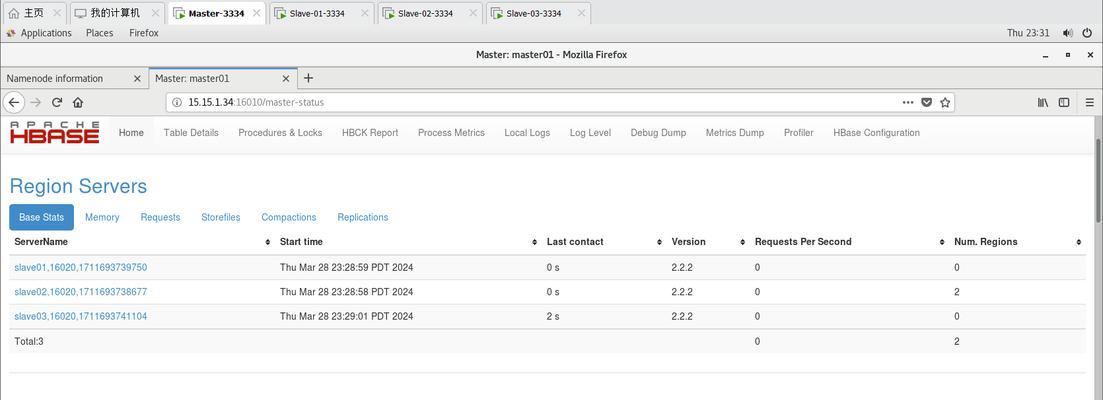
Task: Open the Table Details page
Action: [191, 132]
